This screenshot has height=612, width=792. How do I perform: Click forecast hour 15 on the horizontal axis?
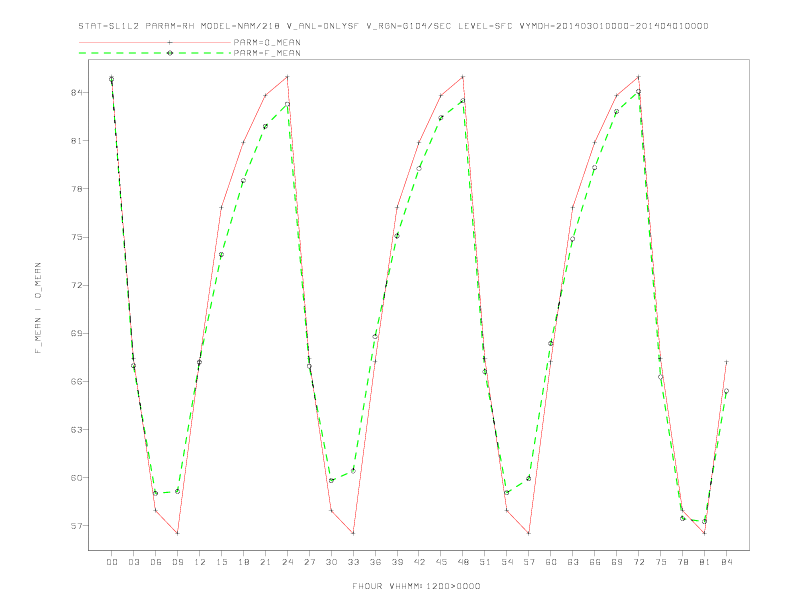[221, 562]
